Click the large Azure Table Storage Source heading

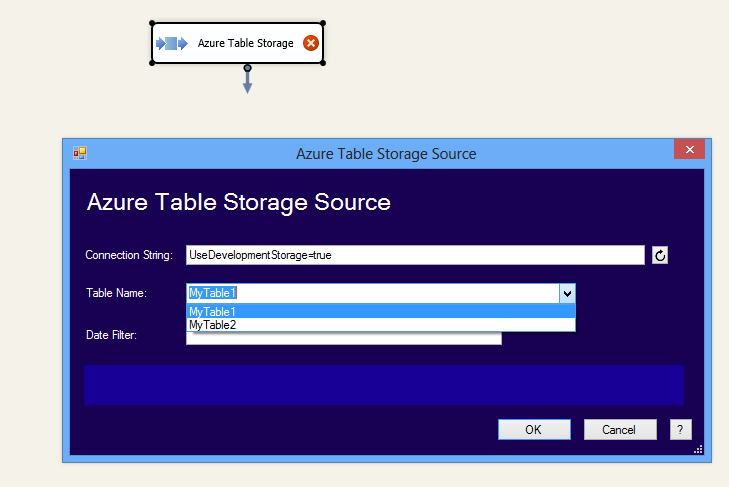click(239, 202)
